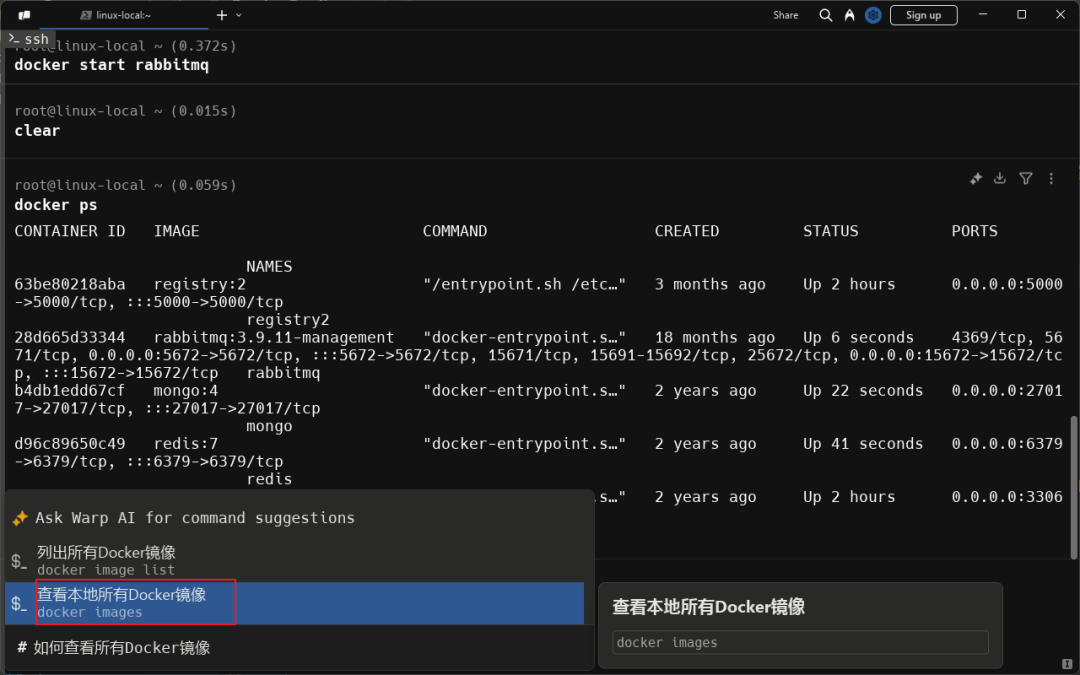
Task: Open a new tab with the plus button
Action: (221, 15)
